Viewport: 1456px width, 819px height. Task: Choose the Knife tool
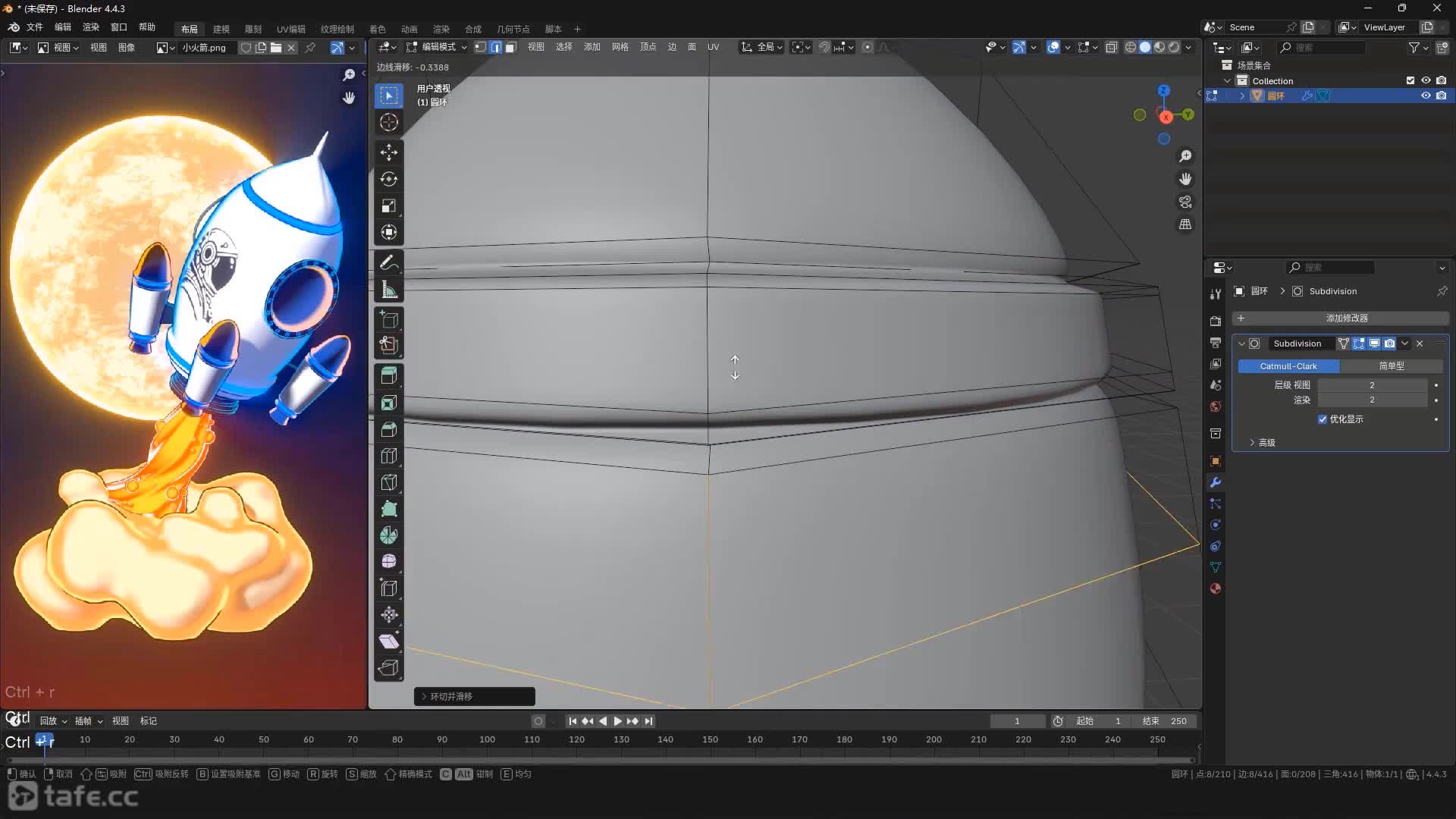point(388,482)
